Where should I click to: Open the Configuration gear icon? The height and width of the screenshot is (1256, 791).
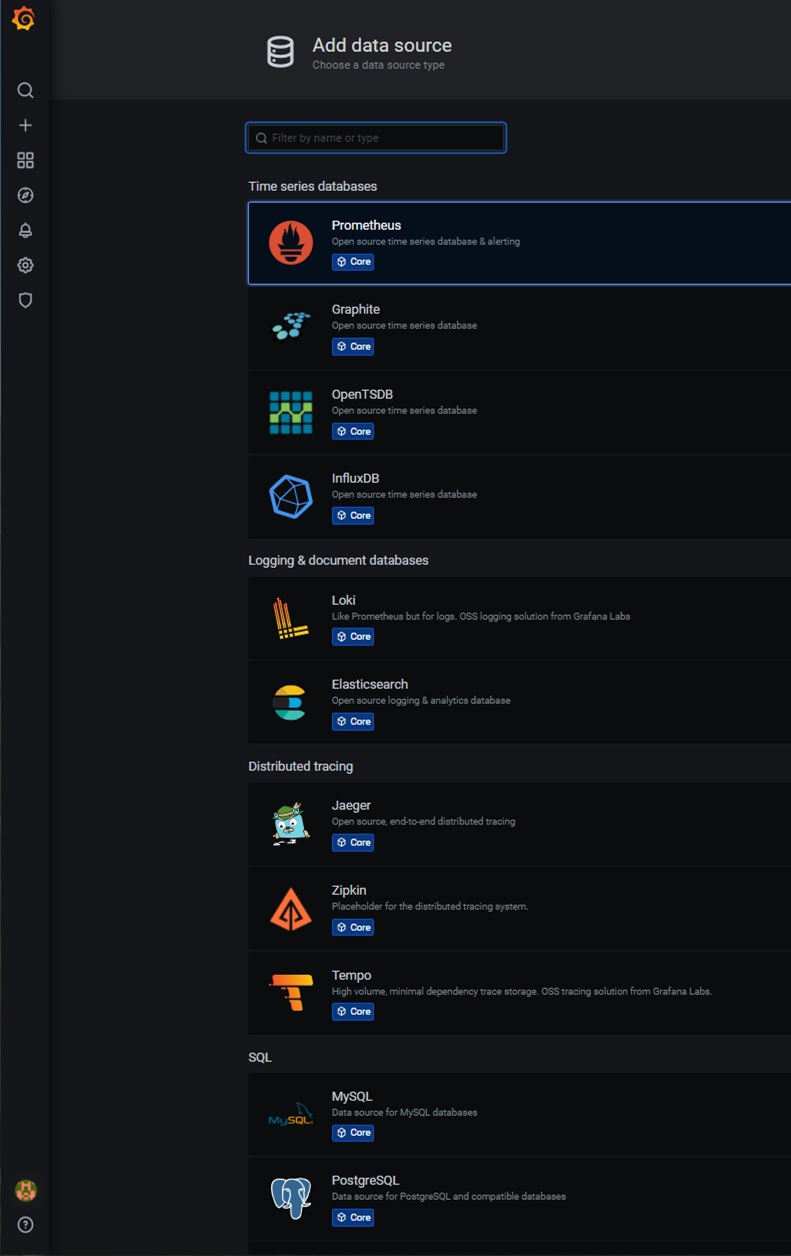coord(26,265)
